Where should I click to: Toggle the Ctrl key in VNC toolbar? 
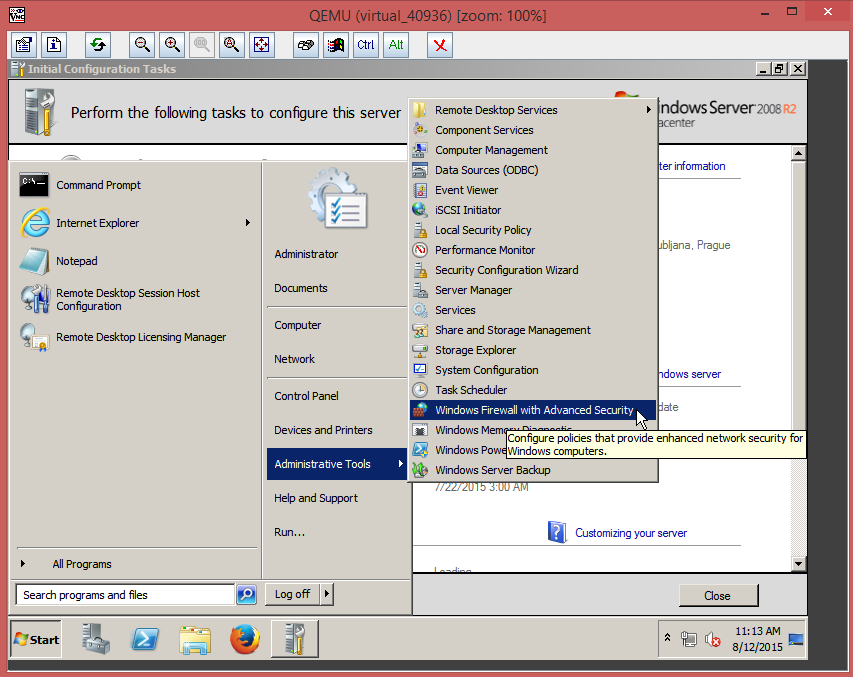pos(366,45)
